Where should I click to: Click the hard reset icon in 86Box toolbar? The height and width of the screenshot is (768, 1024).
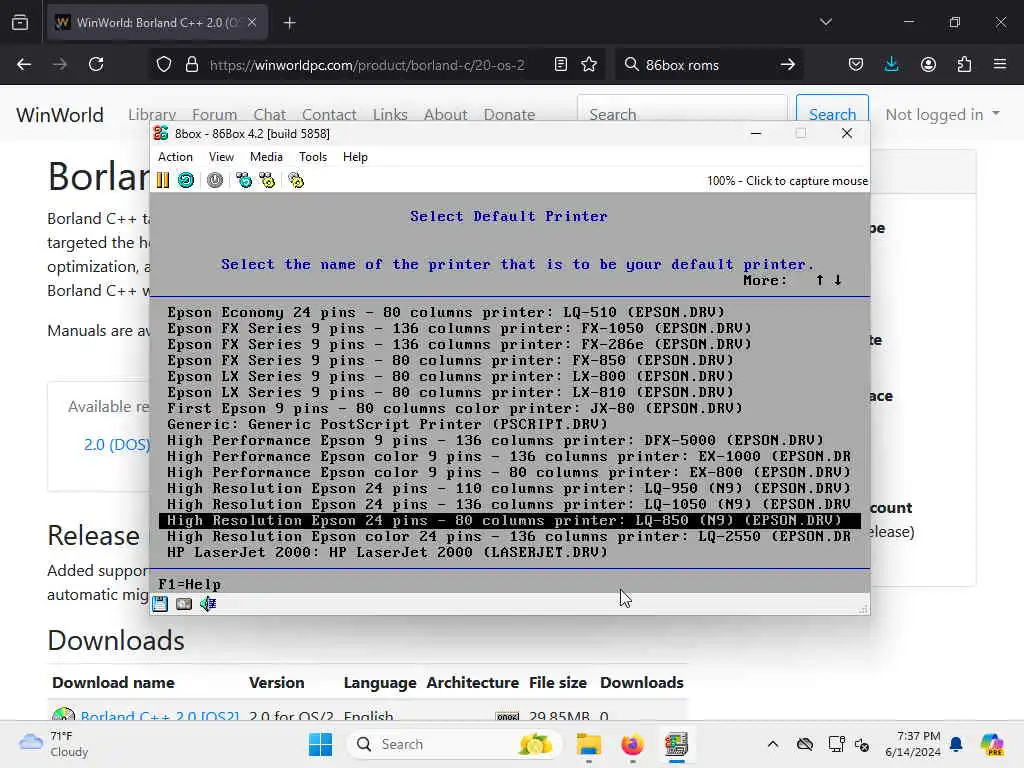tap(186, 180)
